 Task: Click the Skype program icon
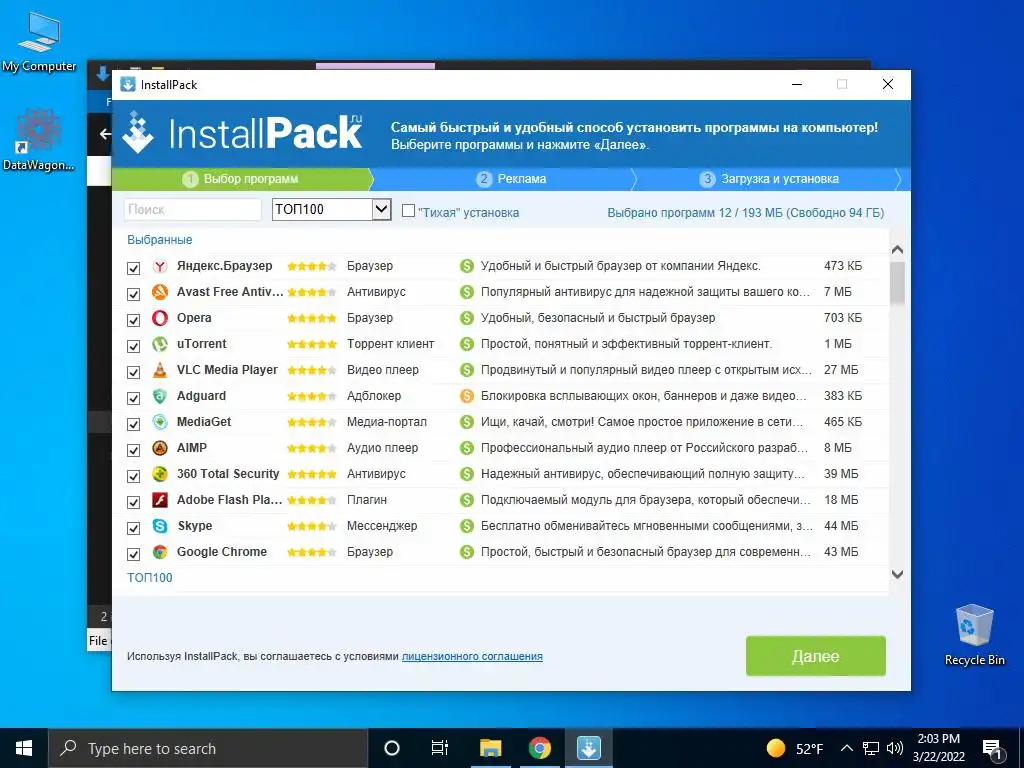(x=160, y=526)
